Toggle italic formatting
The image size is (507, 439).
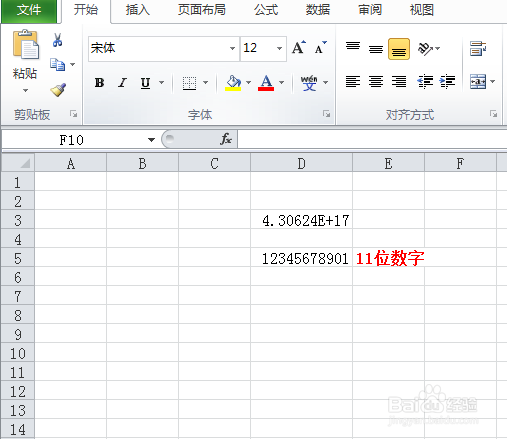123,82
